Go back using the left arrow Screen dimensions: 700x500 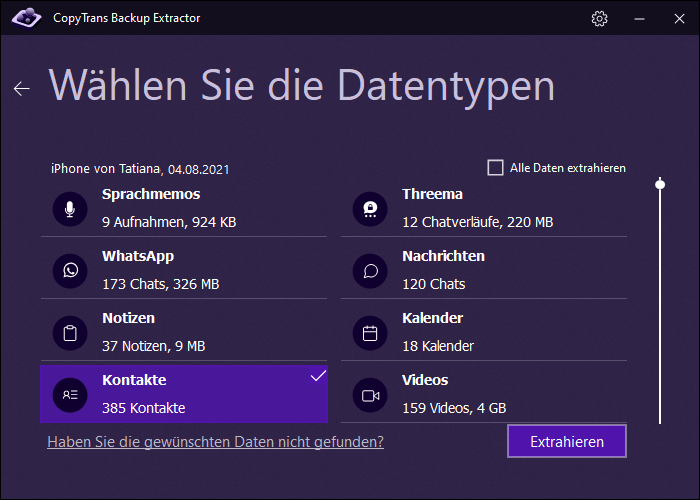coord(21,88)
